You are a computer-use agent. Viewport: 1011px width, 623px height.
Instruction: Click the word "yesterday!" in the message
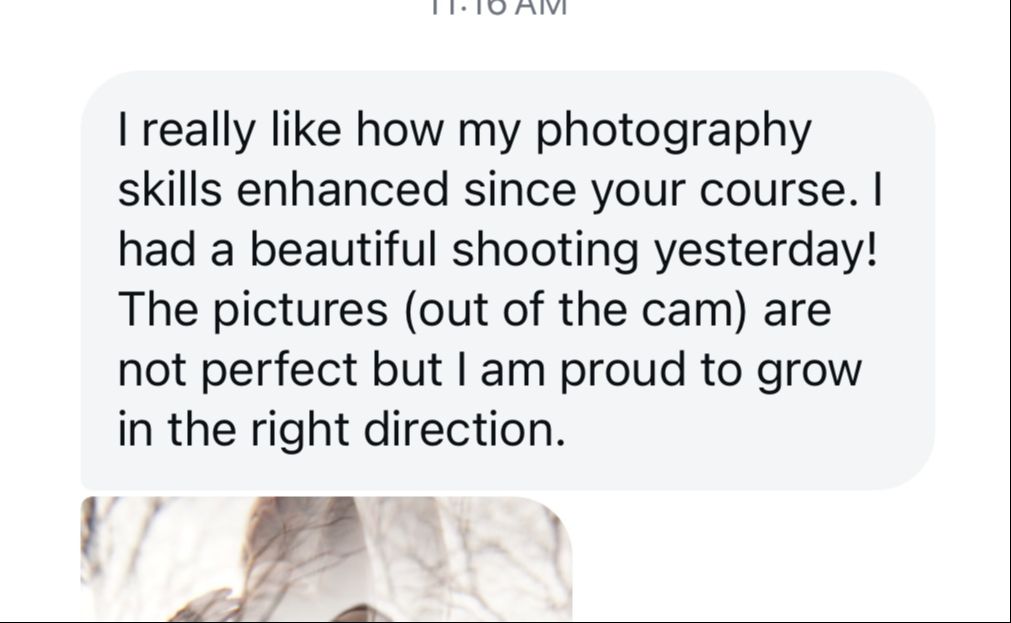[766, 250]
